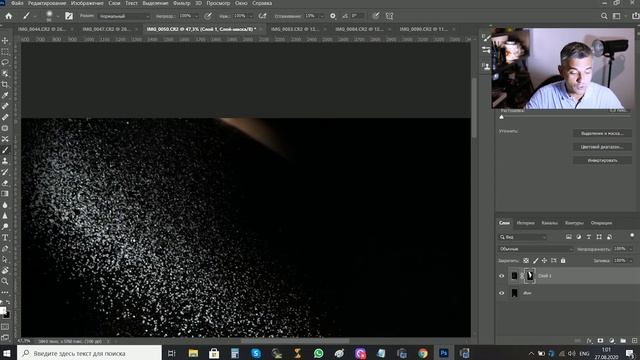Viewport: 640px width, 360px height.
Task: Open the layer Opacity dropdown
Action: tap(631, 249)
